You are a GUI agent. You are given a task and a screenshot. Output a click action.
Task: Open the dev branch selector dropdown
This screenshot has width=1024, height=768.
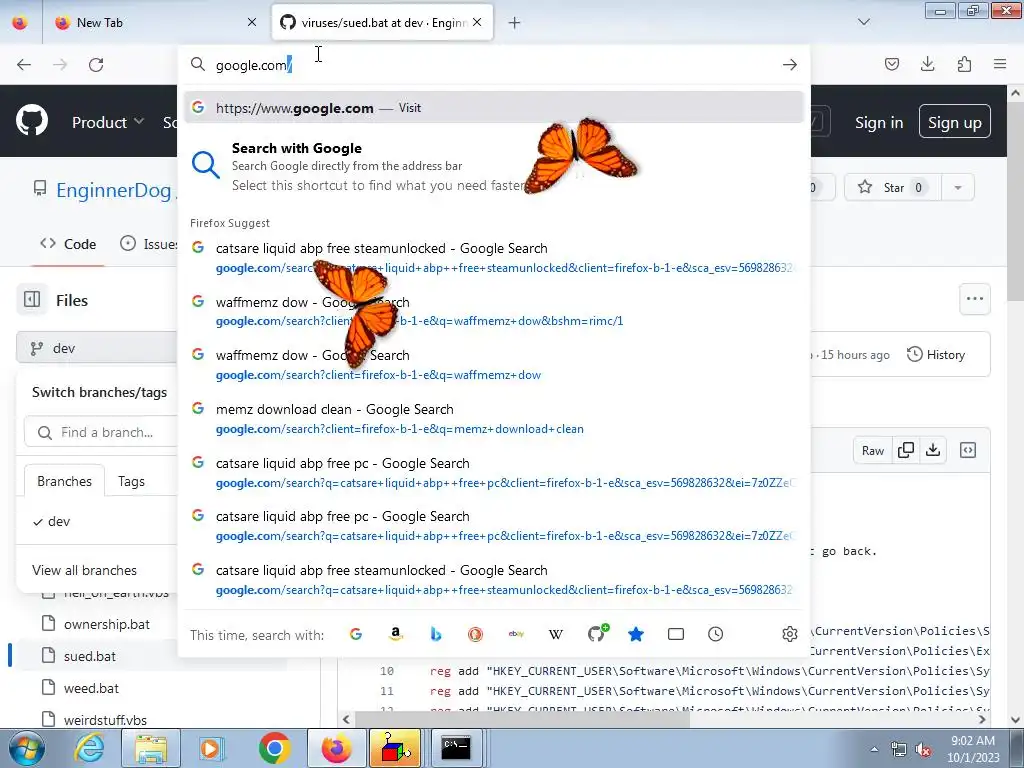pos(97,348)
